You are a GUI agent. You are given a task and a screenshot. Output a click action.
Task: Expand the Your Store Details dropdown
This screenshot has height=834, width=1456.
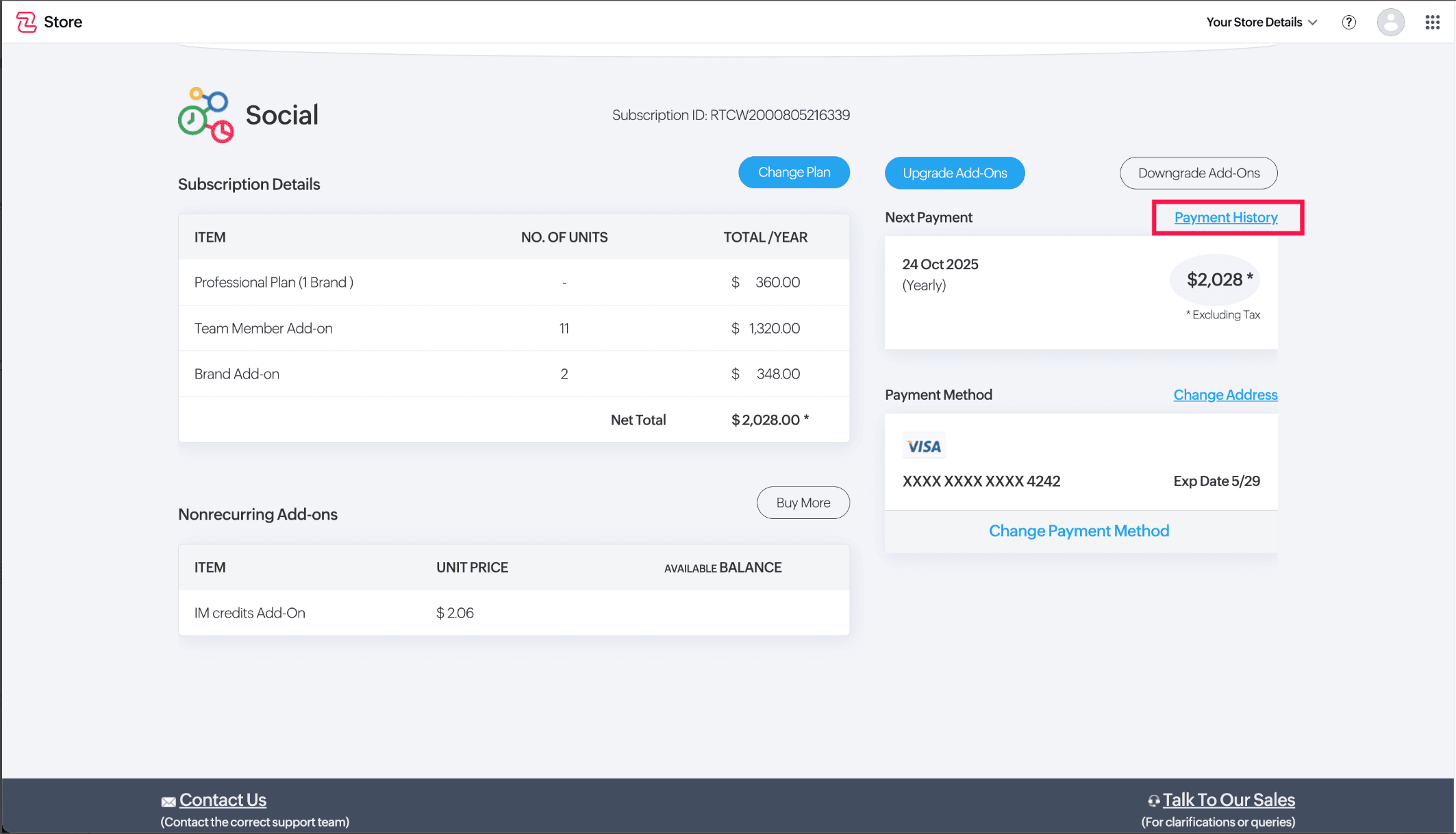(x=1261, y=22)
